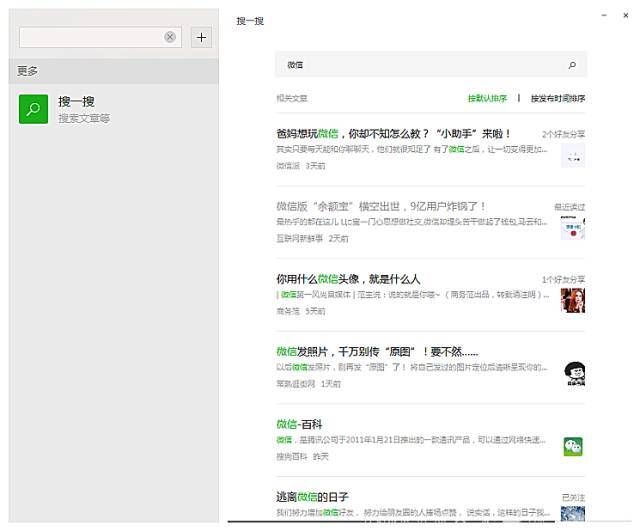Click the summary text of 微信头像 article

click(413, 294)
